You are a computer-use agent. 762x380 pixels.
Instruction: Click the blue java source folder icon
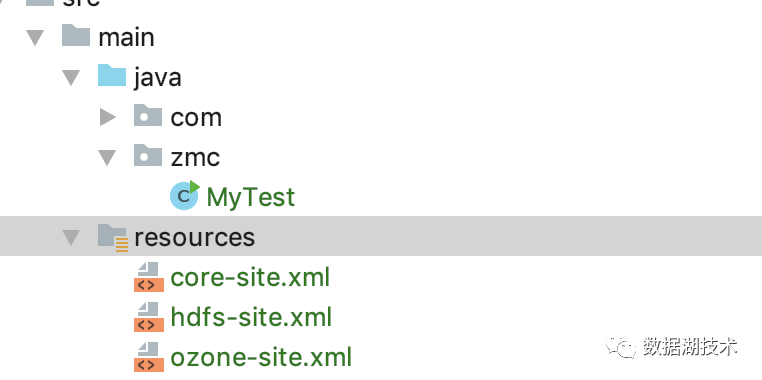coord(112,76)
